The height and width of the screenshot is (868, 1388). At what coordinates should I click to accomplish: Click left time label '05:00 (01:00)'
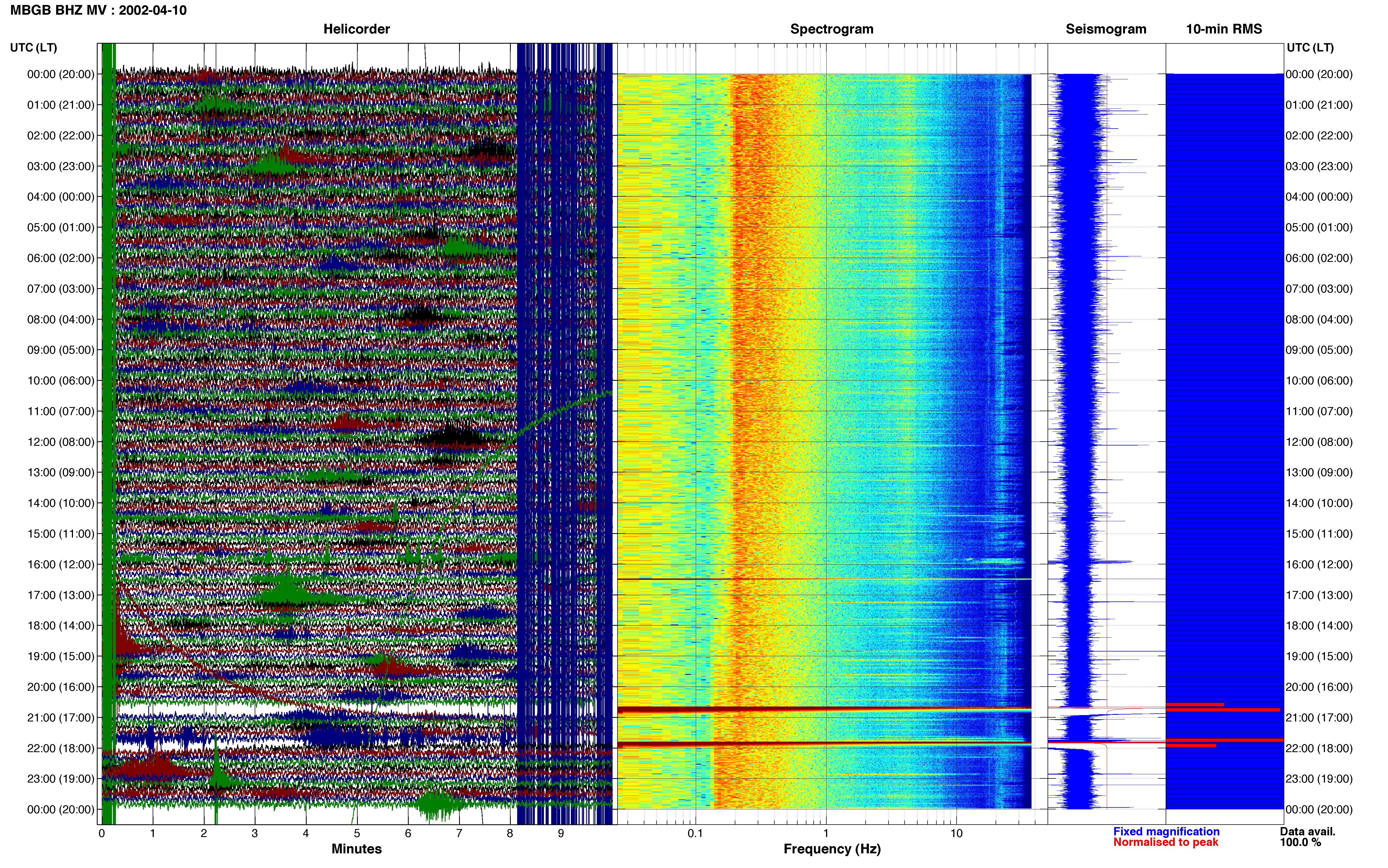coord(61,227)
